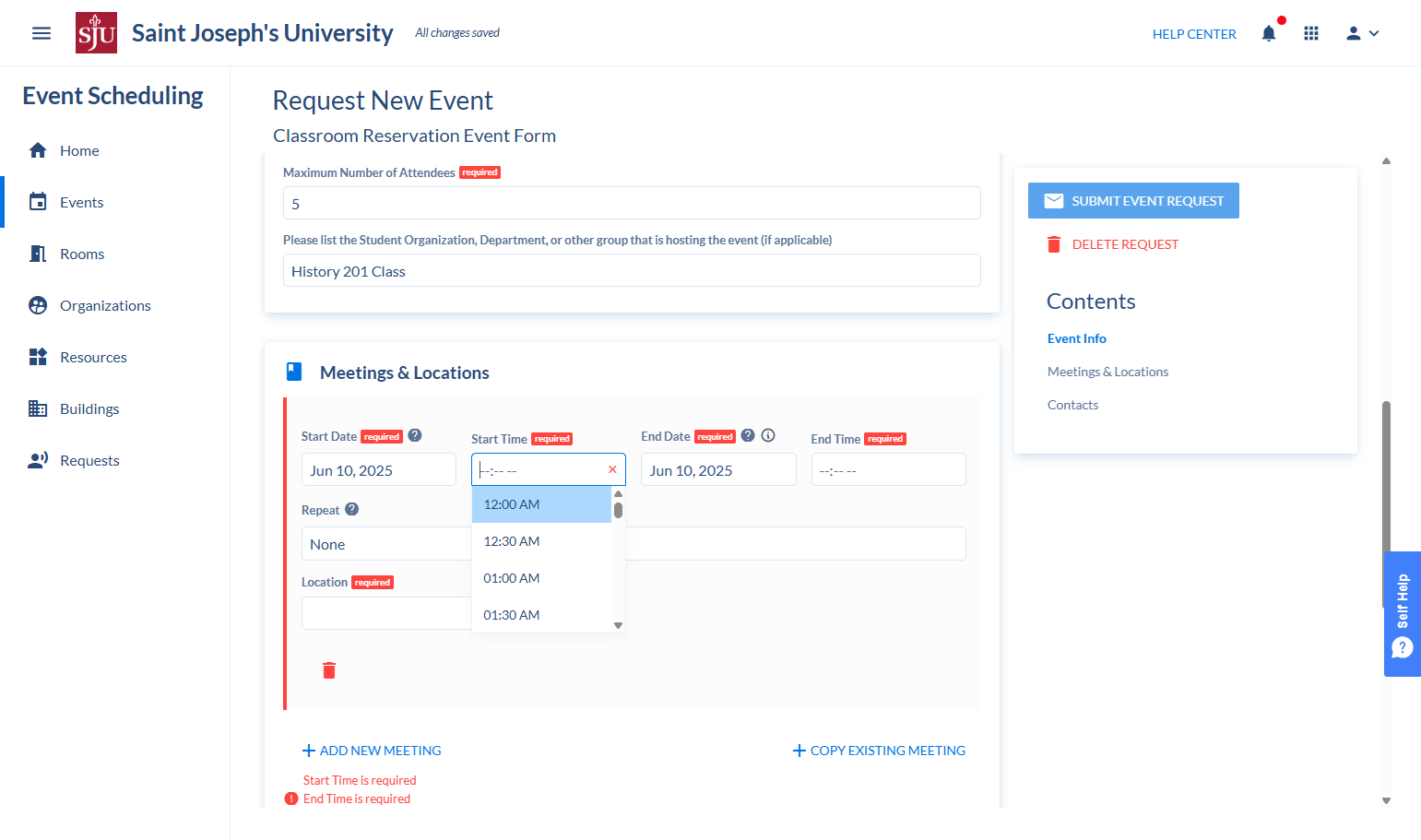Click the SJU logo
1421x840 pixels.
tap(96, 33)
